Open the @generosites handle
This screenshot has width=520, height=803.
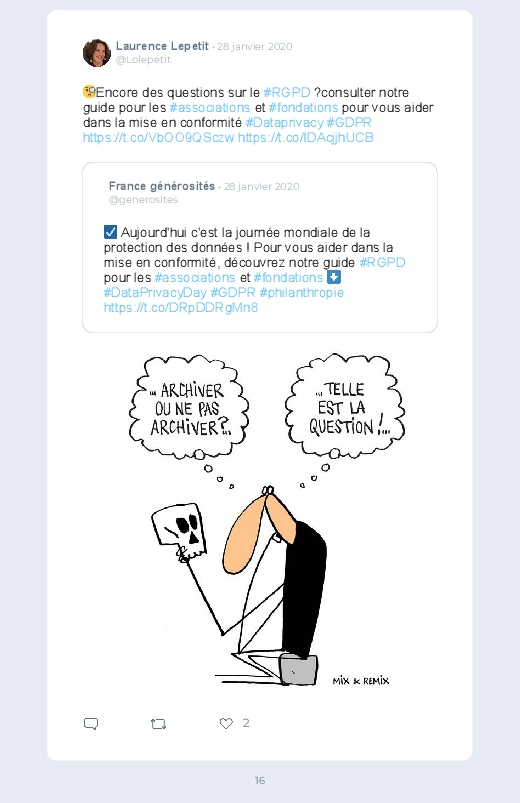[143, 200]
